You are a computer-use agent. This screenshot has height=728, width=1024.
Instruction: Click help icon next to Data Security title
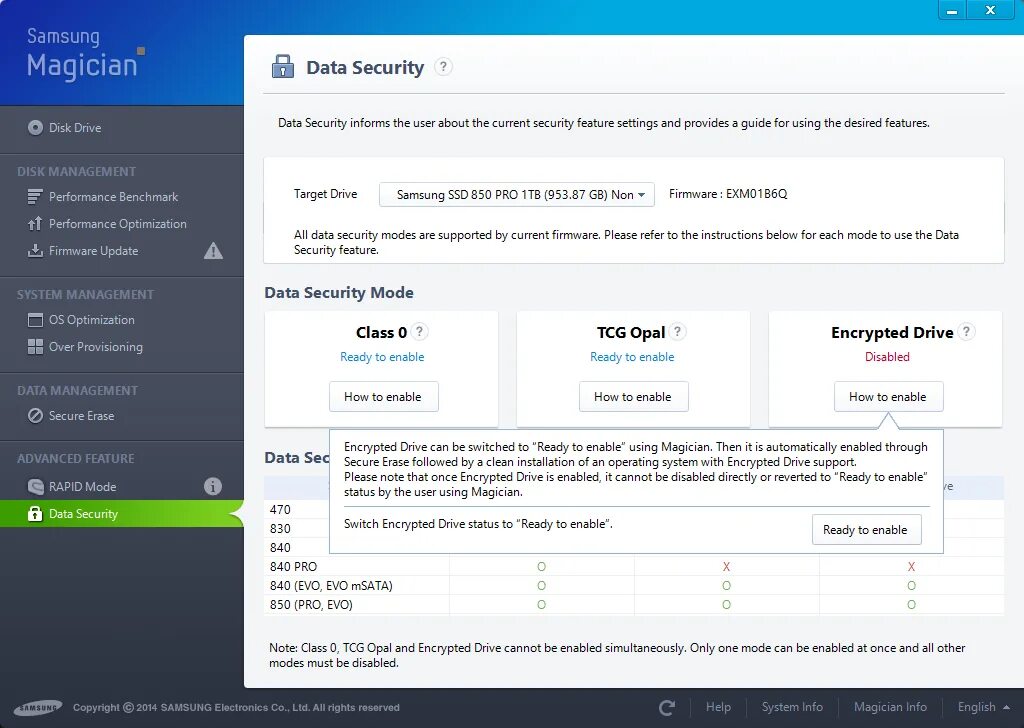(x=443, y=67)
